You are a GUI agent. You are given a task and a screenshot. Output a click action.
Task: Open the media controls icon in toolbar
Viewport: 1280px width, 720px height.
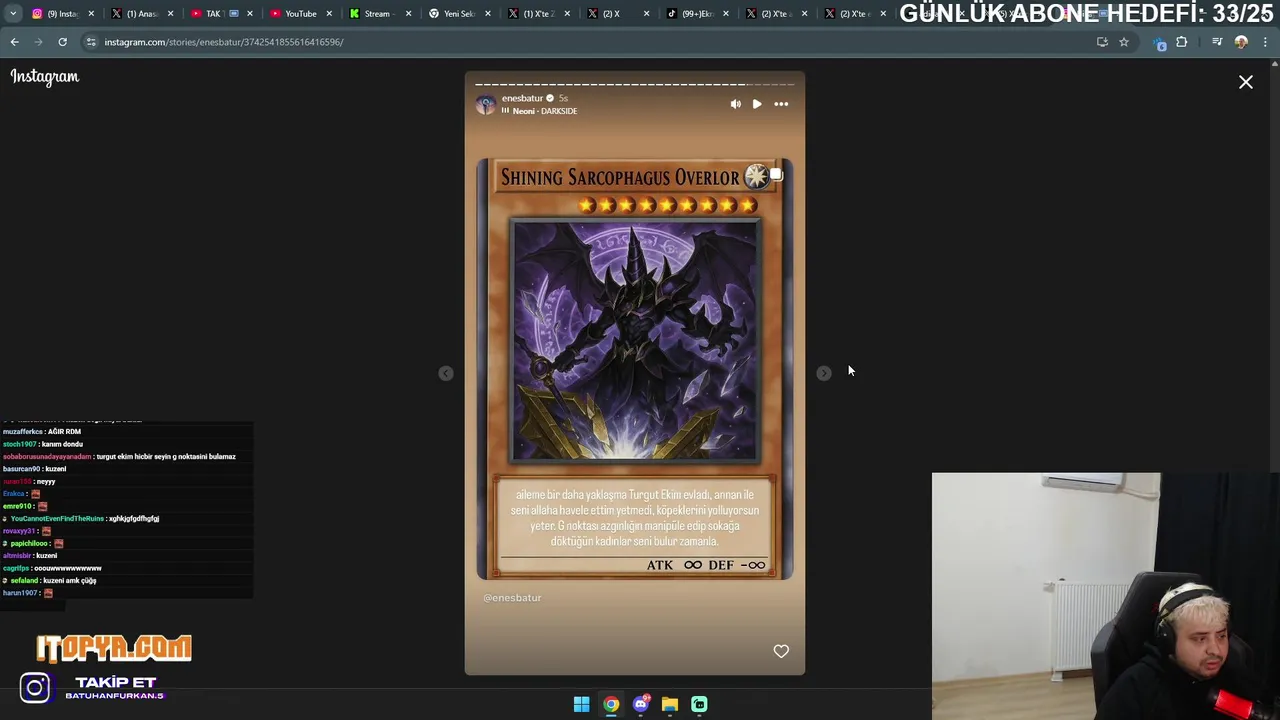click(1217, 42)
